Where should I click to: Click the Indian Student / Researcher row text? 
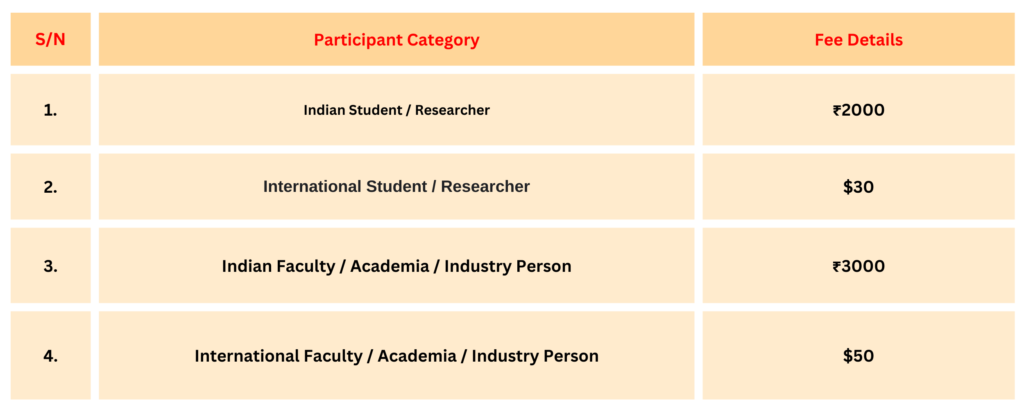click(396, 110)
